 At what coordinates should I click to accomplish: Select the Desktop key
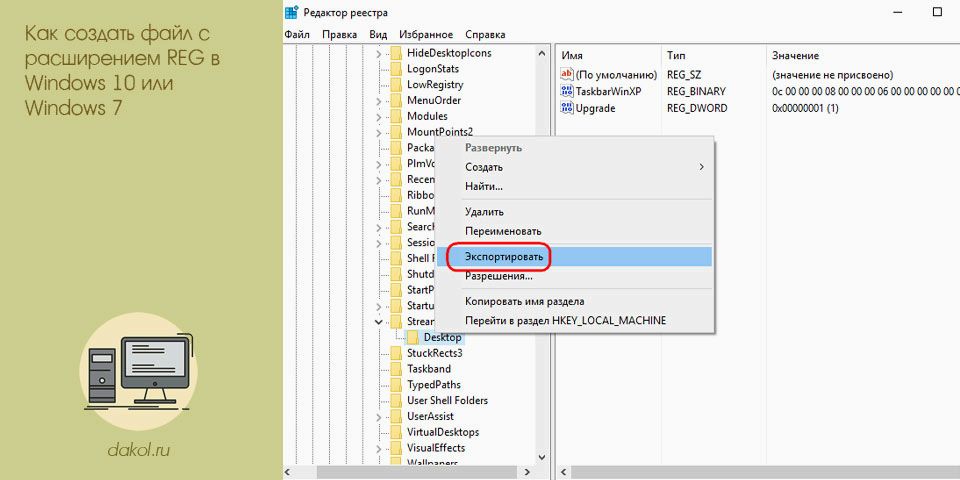442,337
